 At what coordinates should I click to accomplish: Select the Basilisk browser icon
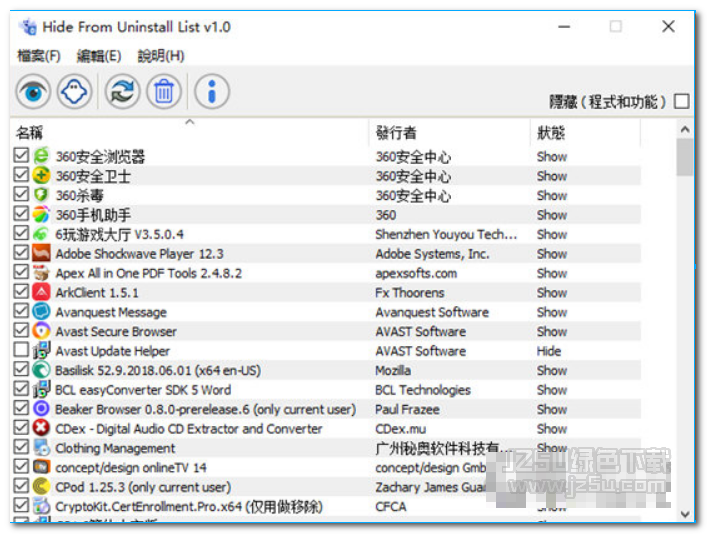click(41, 370)
